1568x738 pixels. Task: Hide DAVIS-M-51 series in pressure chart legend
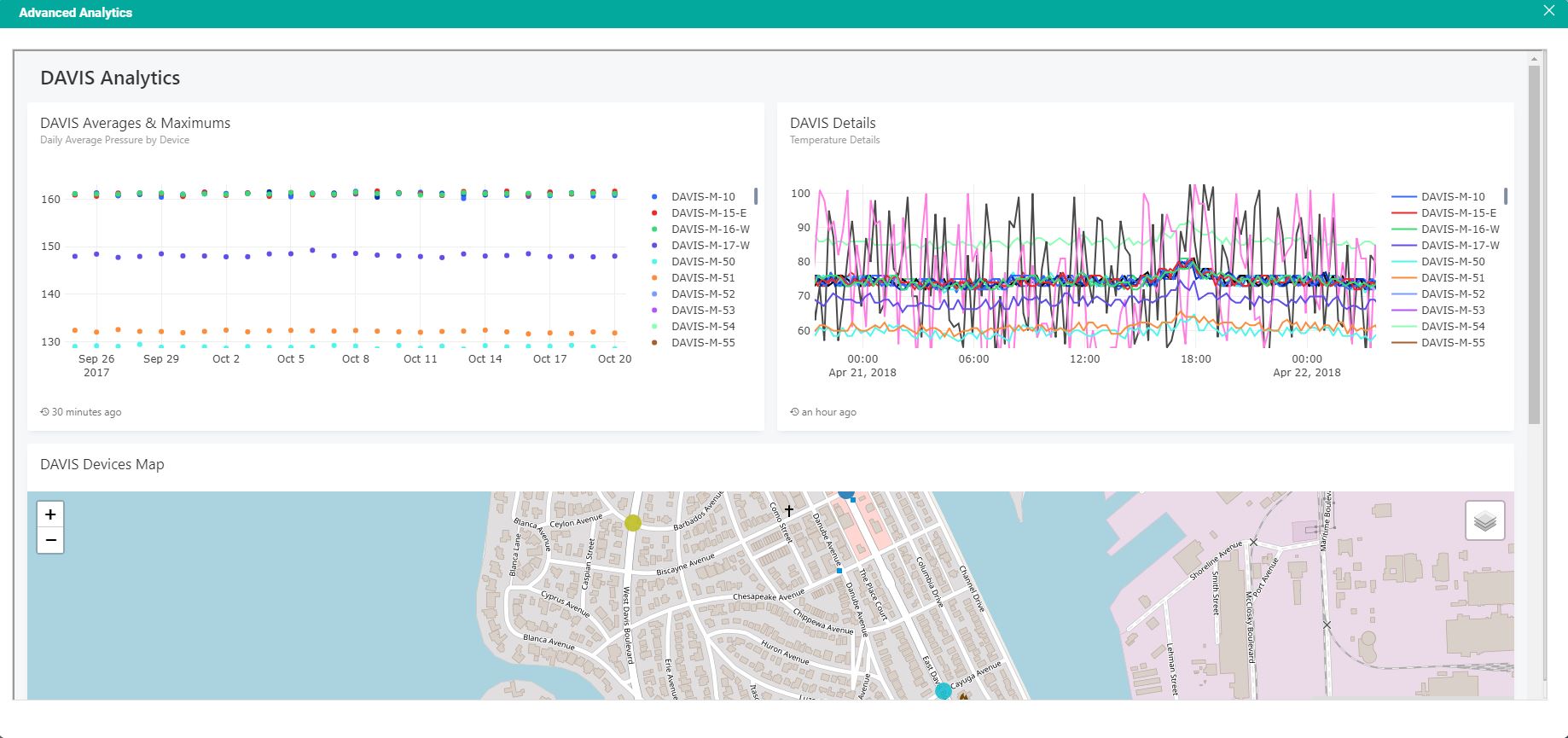(x=702, y=278)
